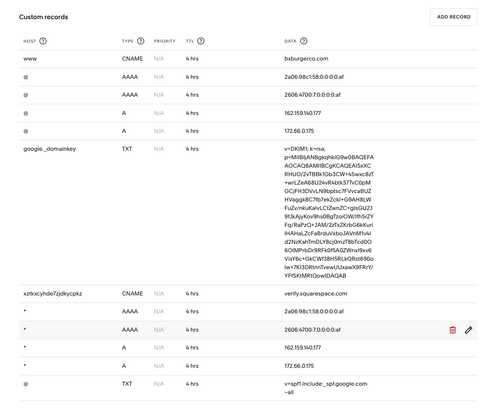Select the wildcard A record 172.66.0.175
The height and width of the screenshot is (411, 500).
(299, 366)
